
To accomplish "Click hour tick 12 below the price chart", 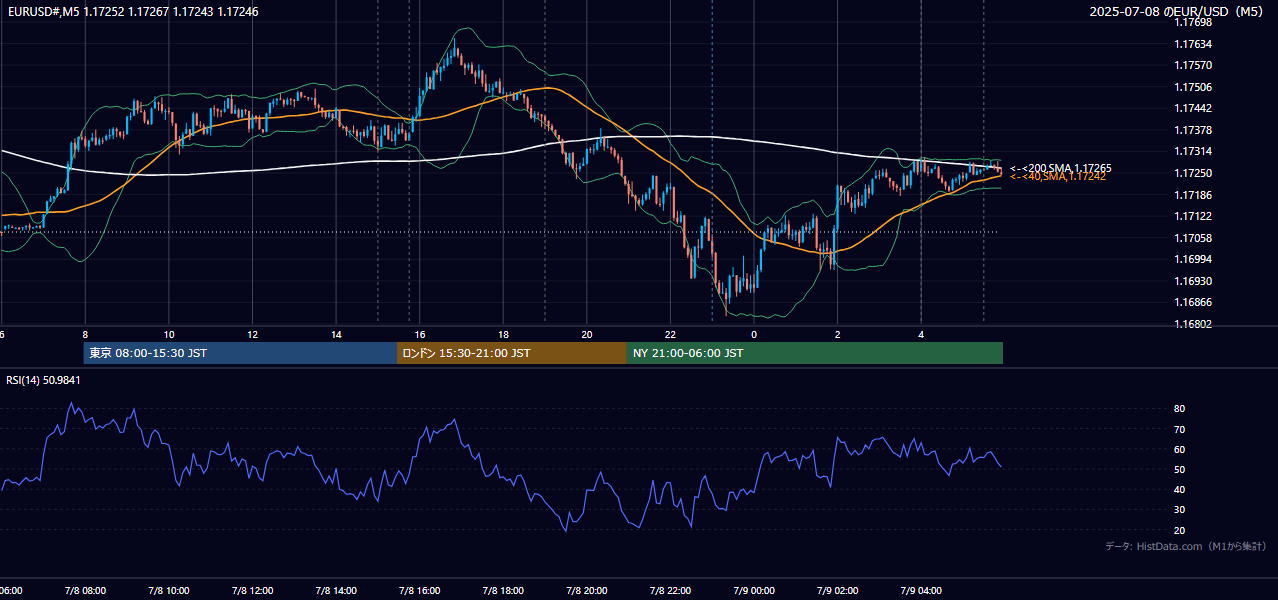I will click(253, 334).
